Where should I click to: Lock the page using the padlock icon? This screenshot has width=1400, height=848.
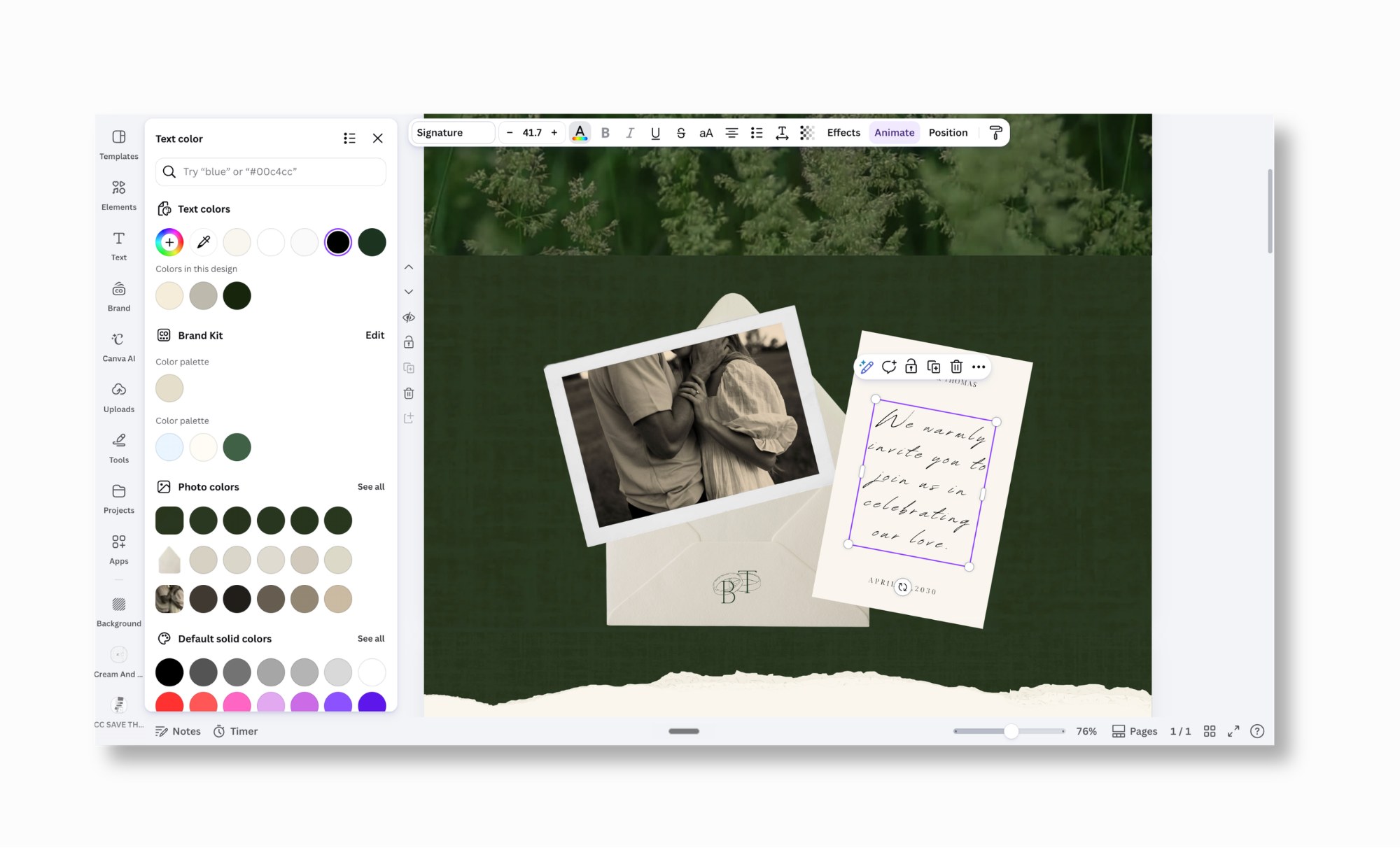[x=409, y=342]
